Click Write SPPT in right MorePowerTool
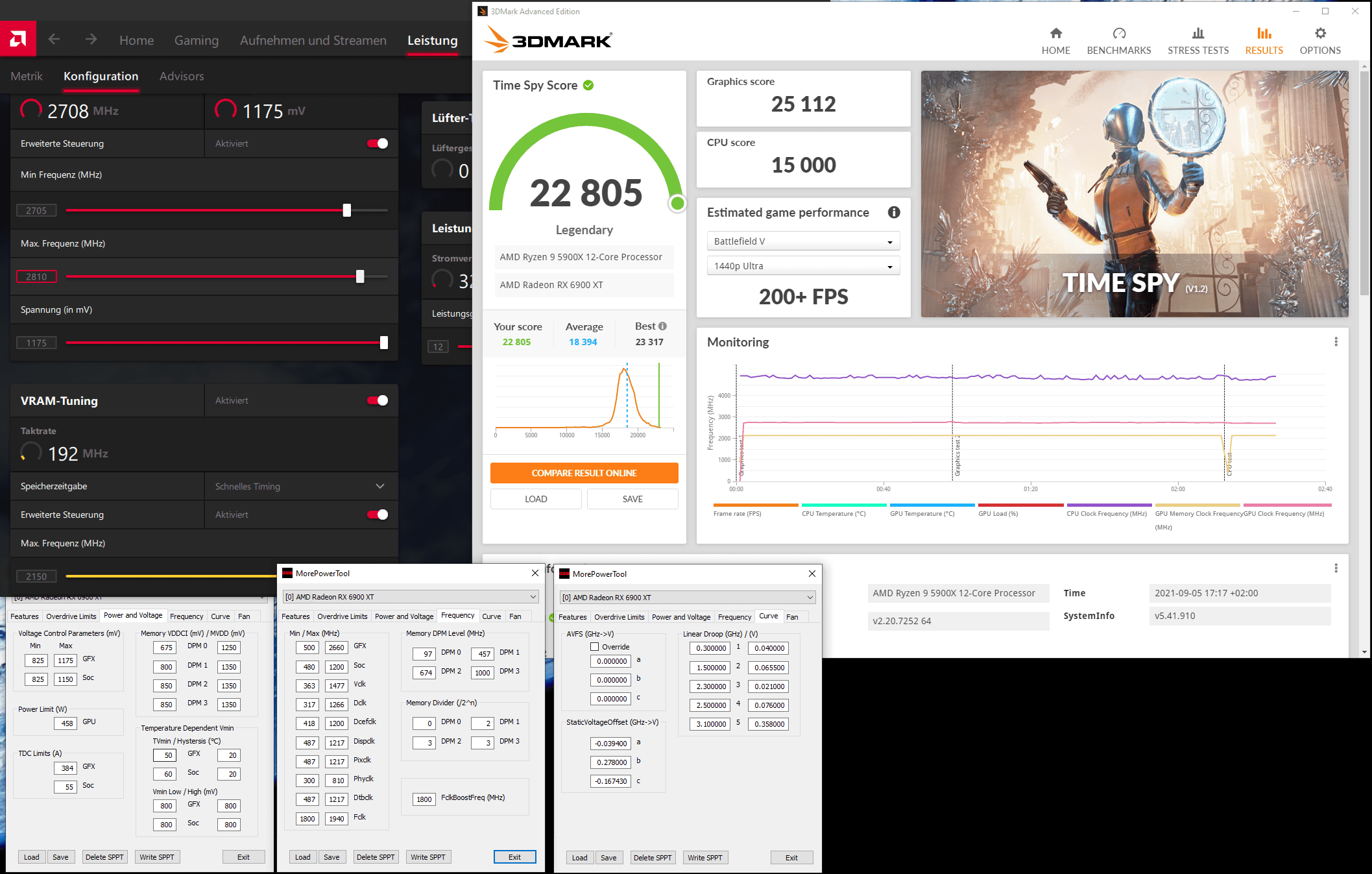1372x874 pixels. point(704,857)
